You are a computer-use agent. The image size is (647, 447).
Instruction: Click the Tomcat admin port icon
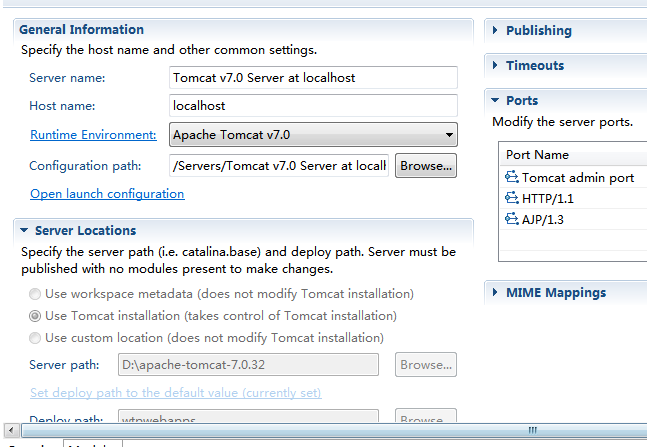pyautogui.click(x=512, y=177)
